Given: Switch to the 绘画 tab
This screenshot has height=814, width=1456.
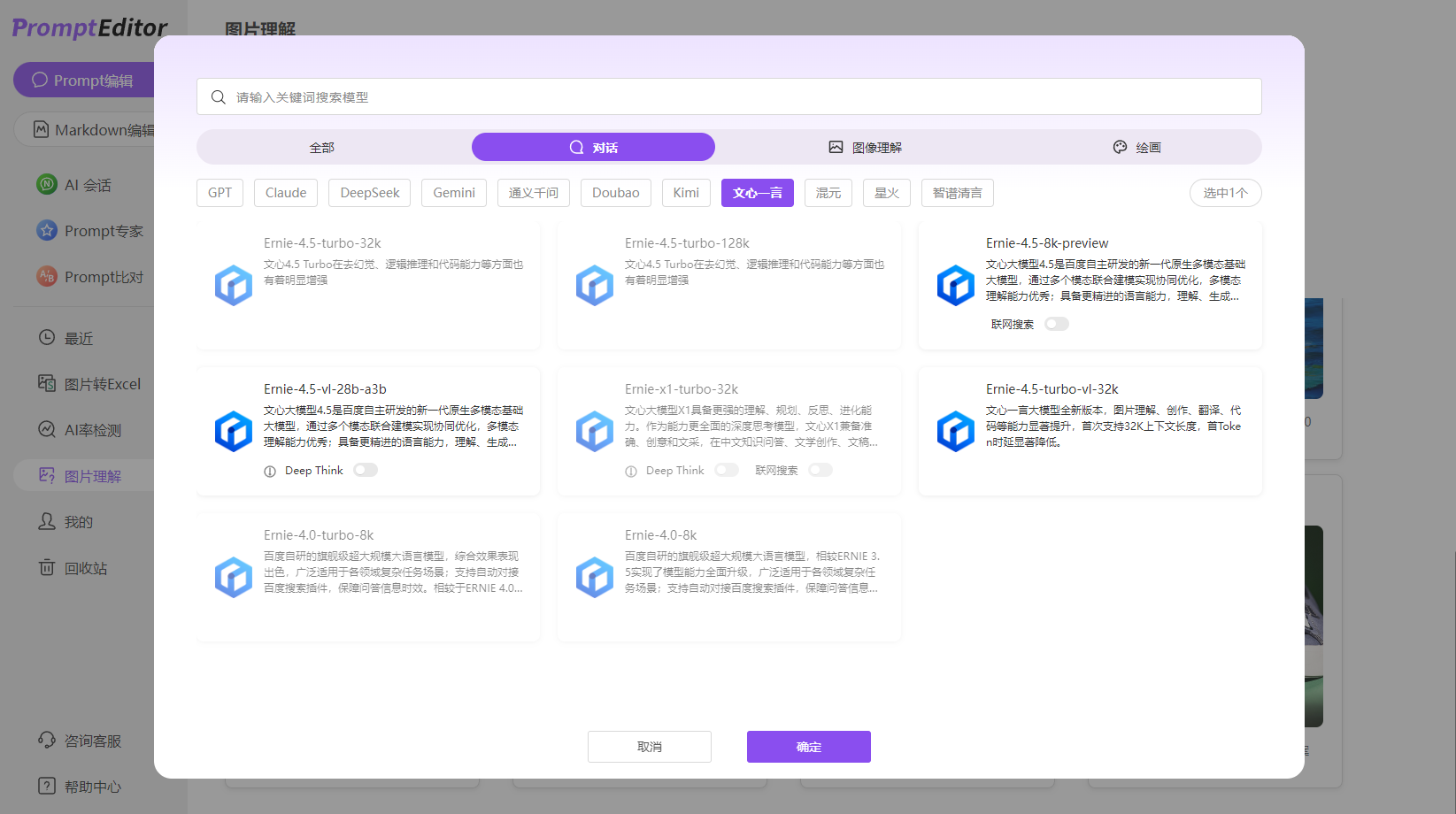Looking at the screenshot, I should click(1136, 148).
